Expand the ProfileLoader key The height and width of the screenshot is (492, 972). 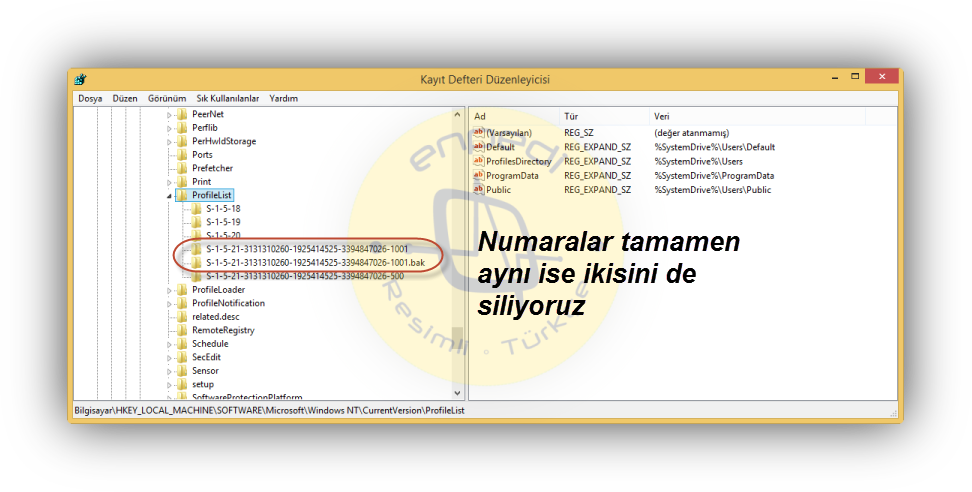[x=169, y=290]
